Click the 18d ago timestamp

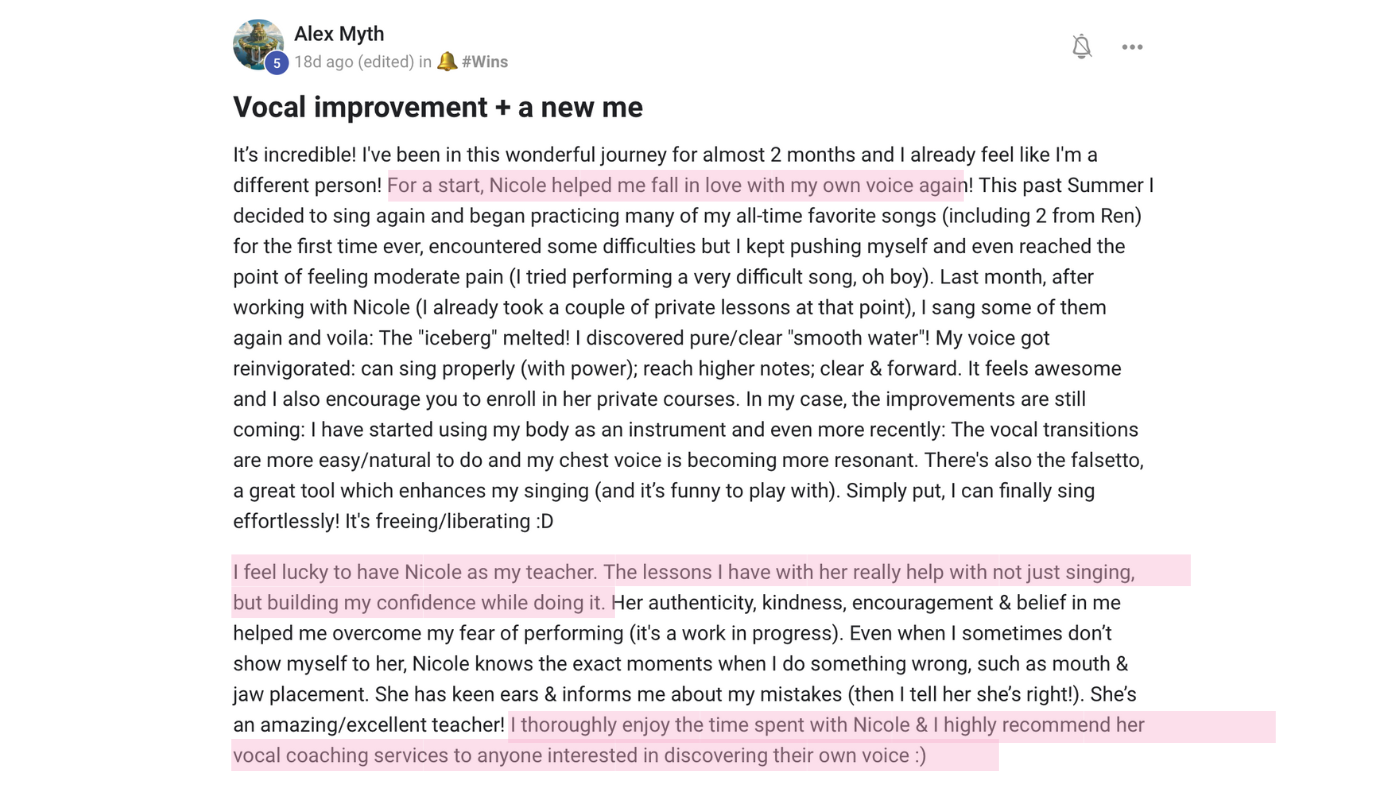324,62
